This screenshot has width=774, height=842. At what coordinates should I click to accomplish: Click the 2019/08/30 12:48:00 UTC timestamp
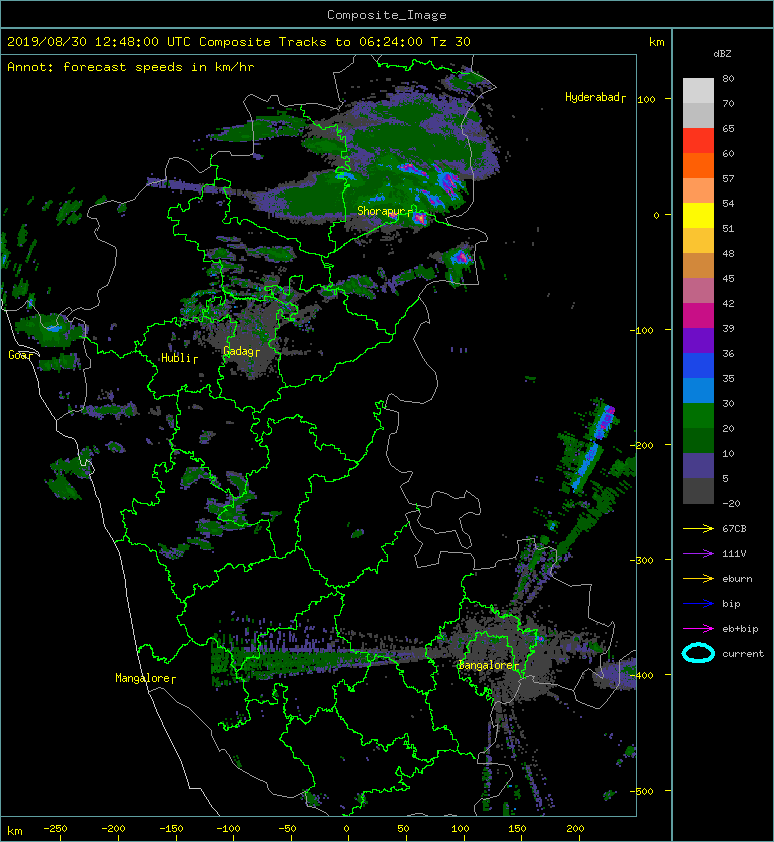coord(99,42)
